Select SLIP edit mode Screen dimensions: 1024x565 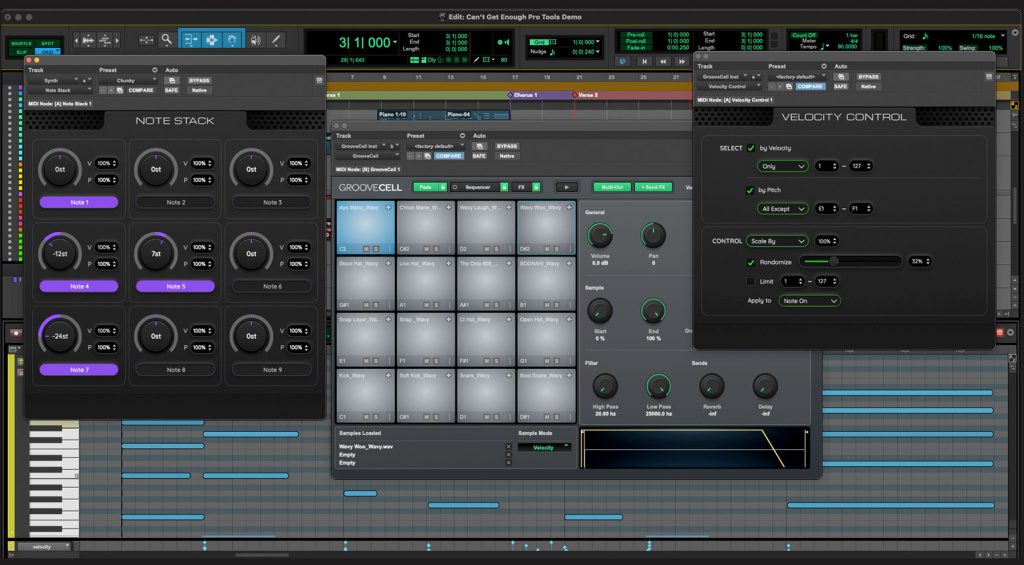click(x=22, y=52)
